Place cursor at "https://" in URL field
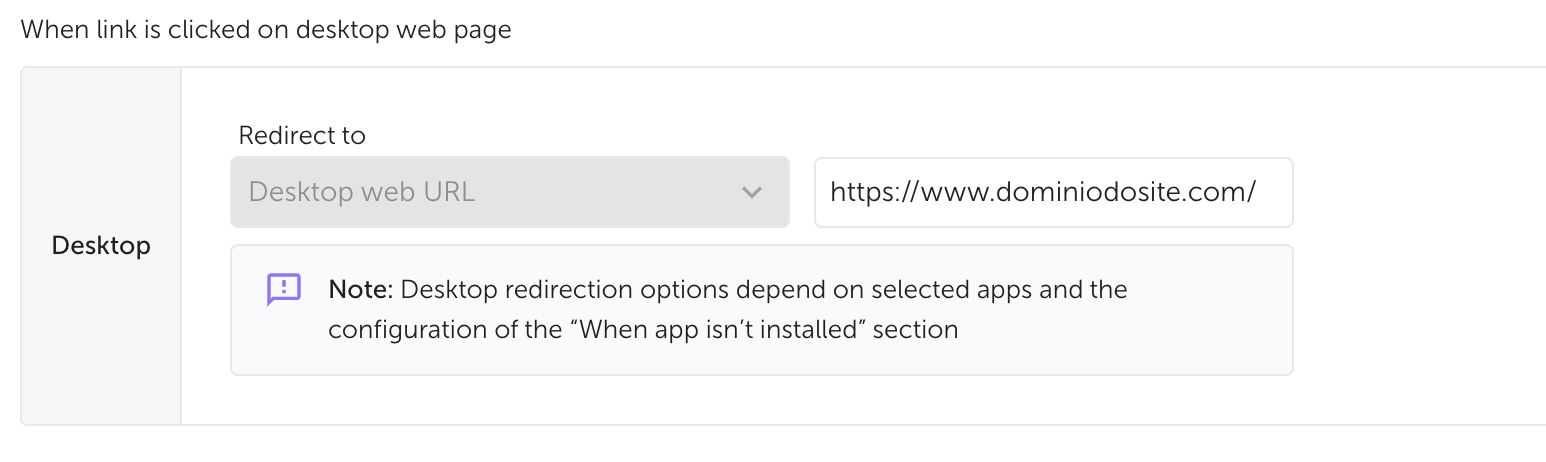The width and height of the screenshot is (1546, 462). [866, 192]
